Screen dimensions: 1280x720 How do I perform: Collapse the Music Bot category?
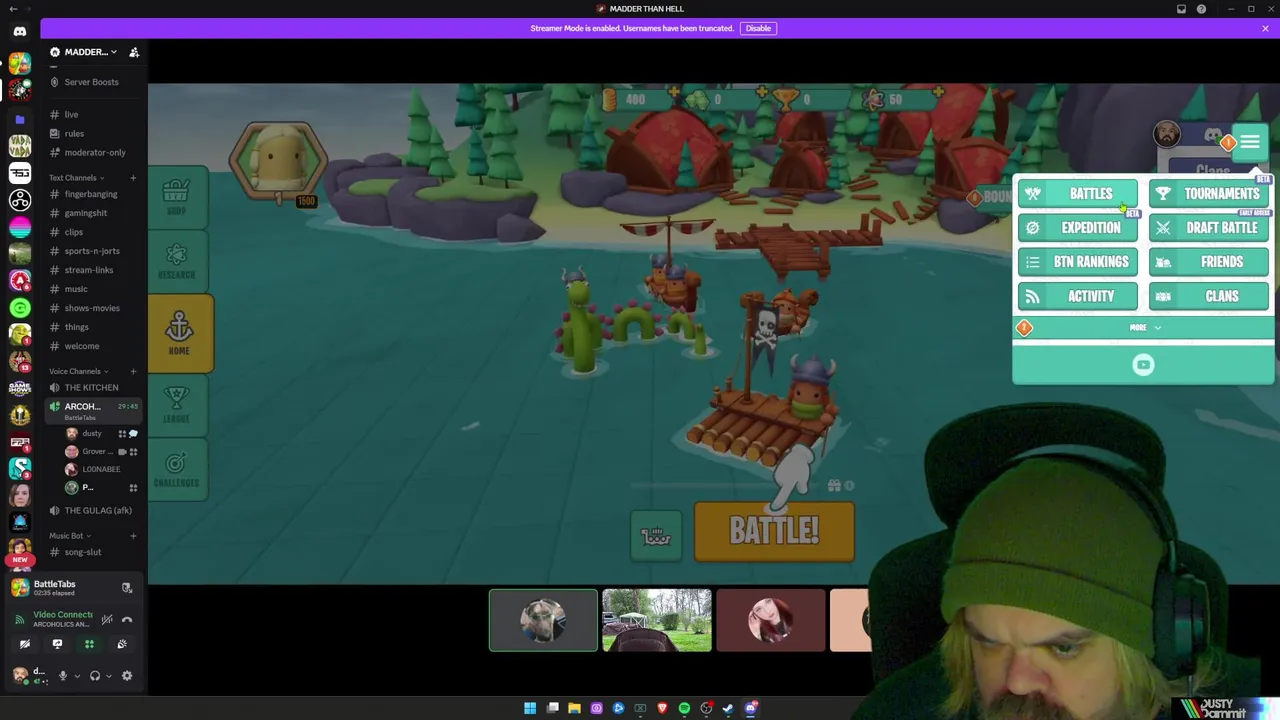68,536
